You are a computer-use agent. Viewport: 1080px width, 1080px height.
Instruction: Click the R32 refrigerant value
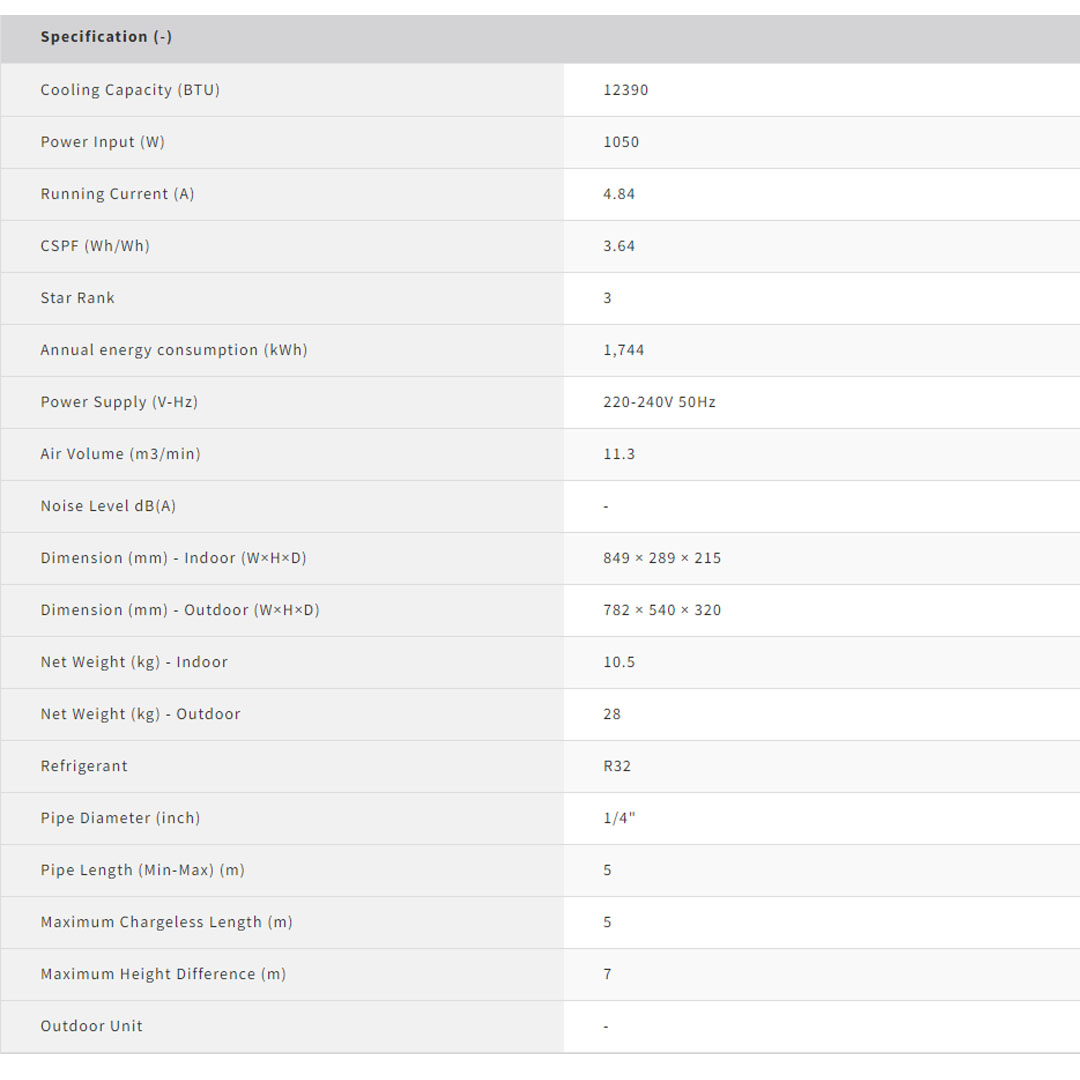click(x=617, y=766)
